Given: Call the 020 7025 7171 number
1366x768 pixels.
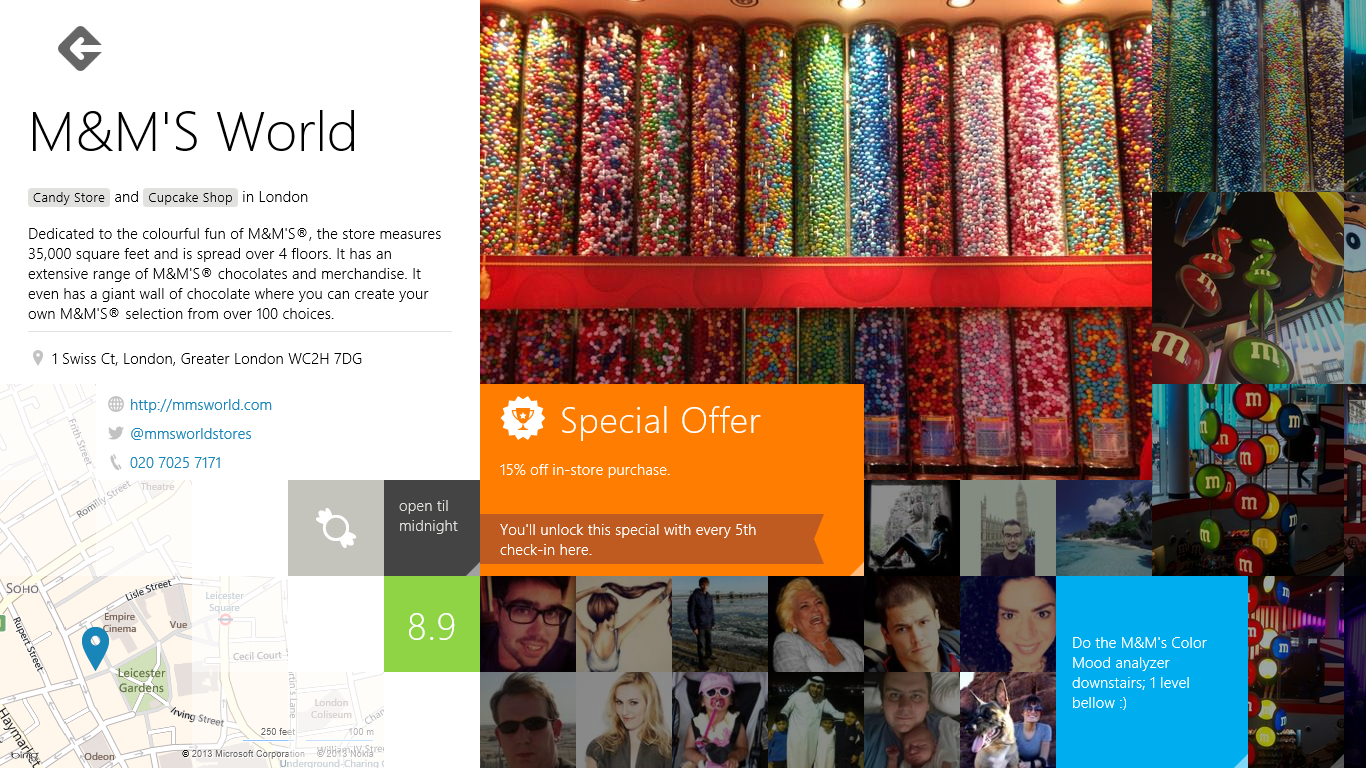Looking at the screenshot, I should click(176, 463).
